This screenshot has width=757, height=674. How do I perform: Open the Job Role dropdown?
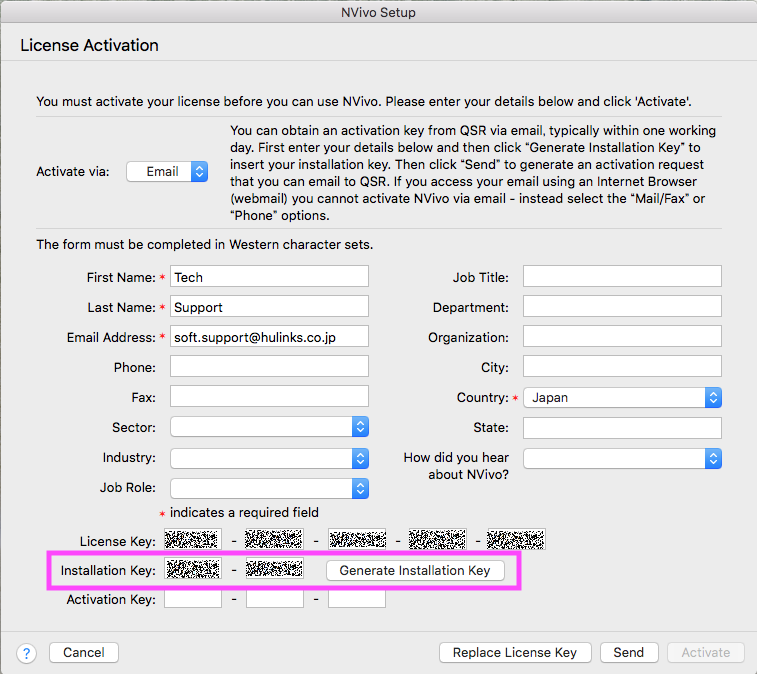point(269,488)
